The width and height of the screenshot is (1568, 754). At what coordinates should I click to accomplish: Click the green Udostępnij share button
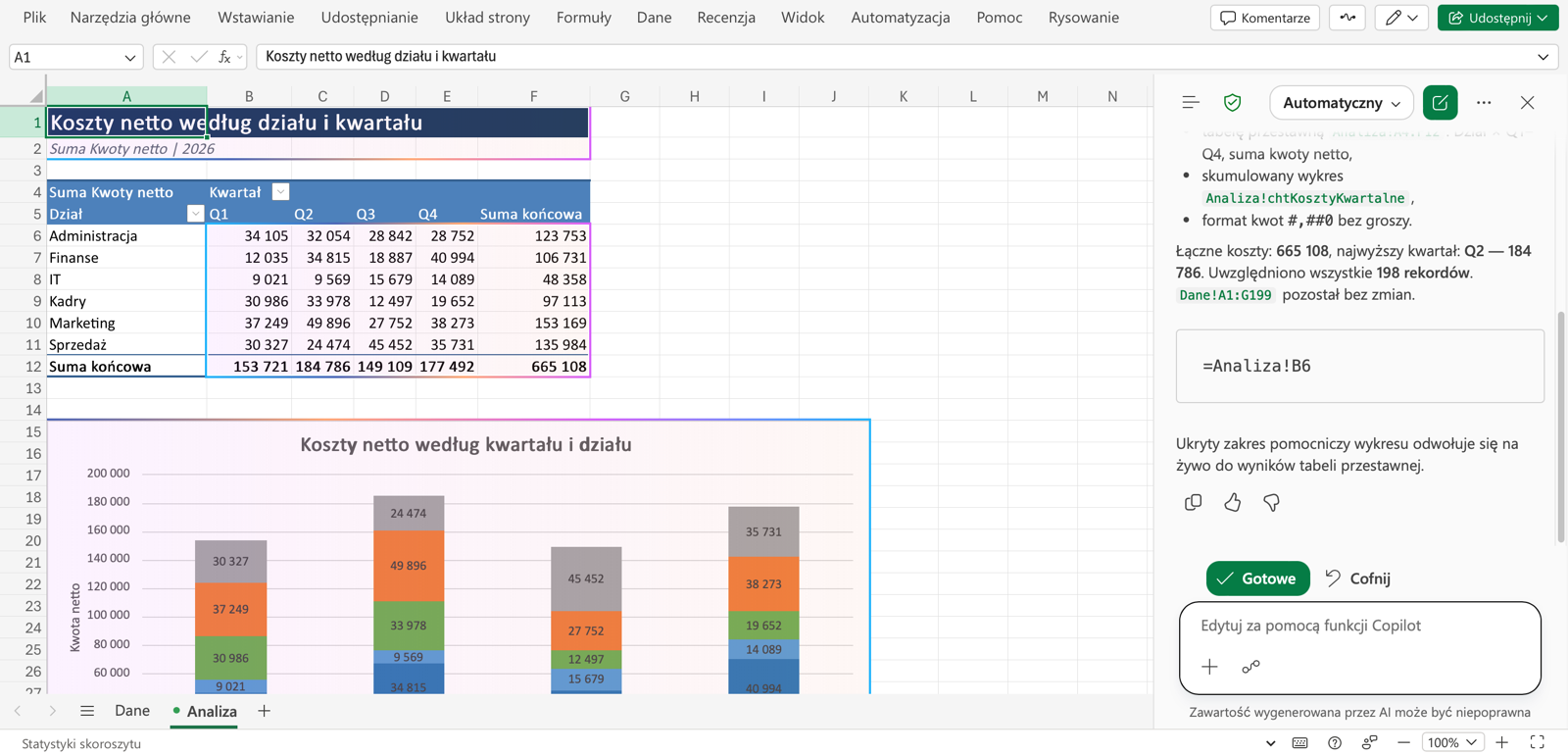click(x=1497, y=18)
